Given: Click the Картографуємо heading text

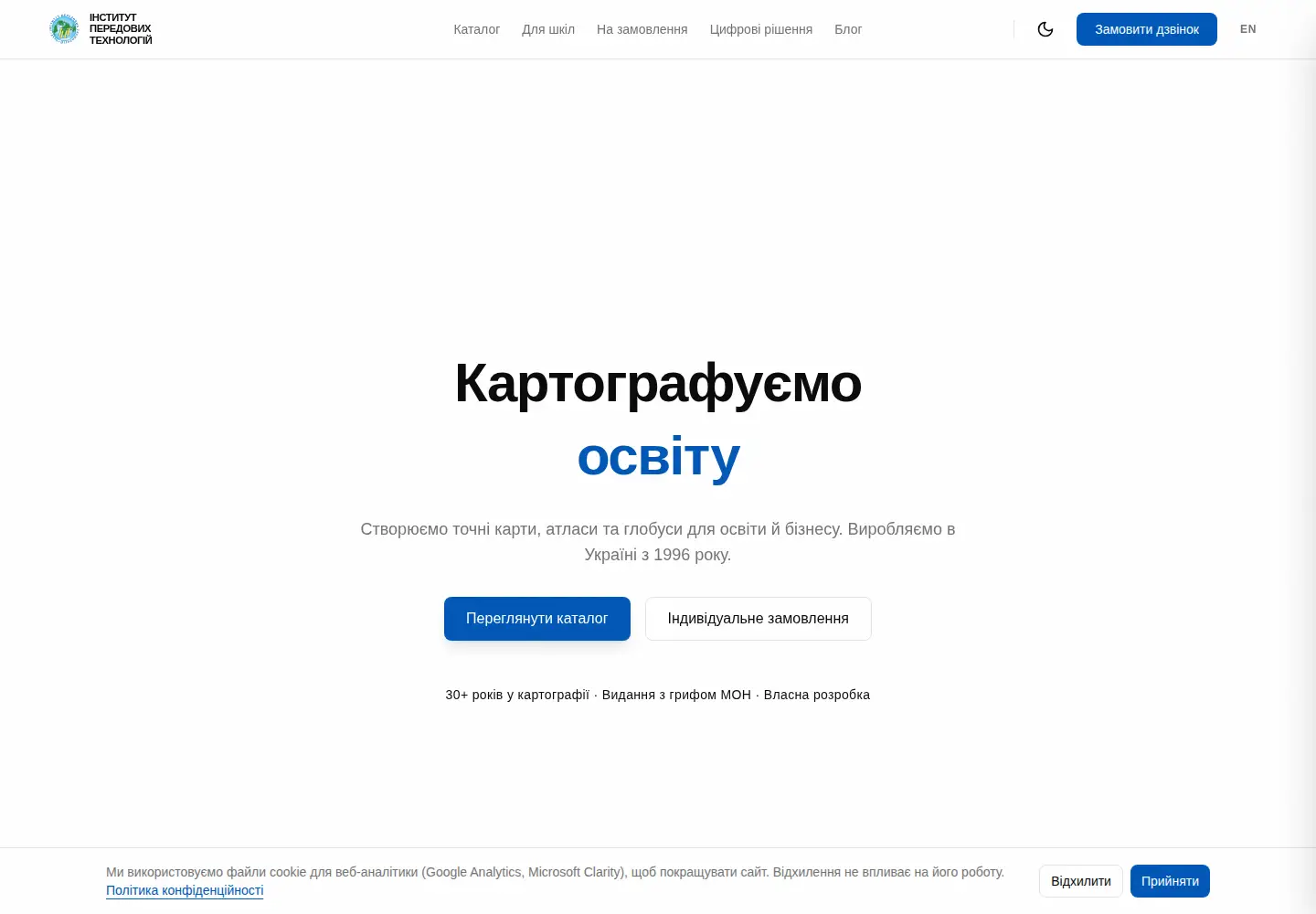Looking at the screenshot, I should point(658,383).
